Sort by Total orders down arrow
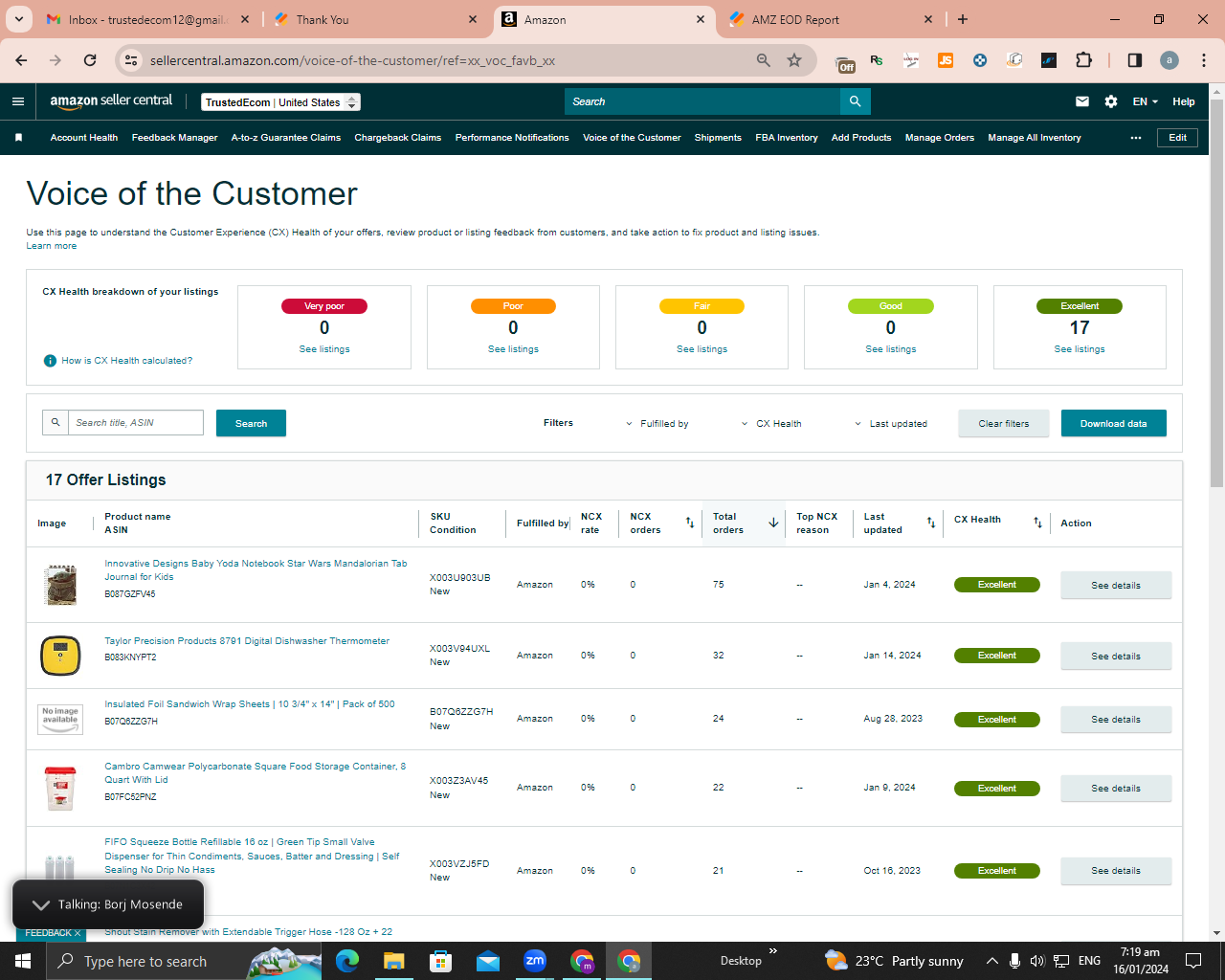The image size is (1225, 980). coord(773,523)
